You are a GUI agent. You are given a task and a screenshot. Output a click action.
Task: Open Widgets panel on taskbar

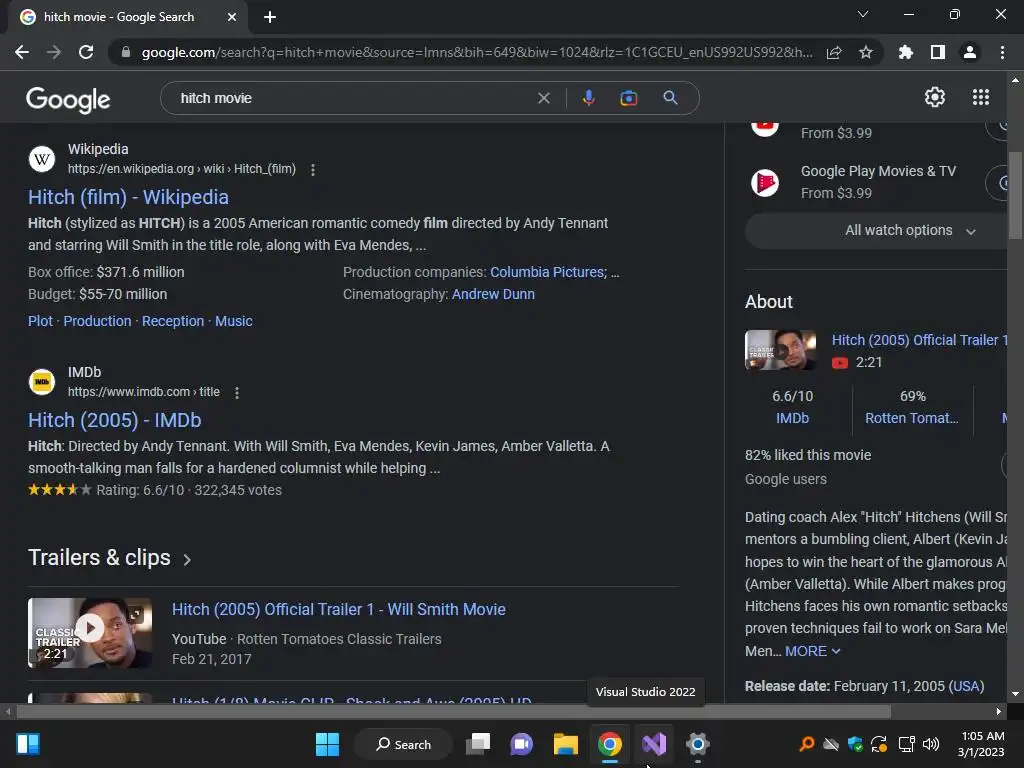click(x=28, y=744)
